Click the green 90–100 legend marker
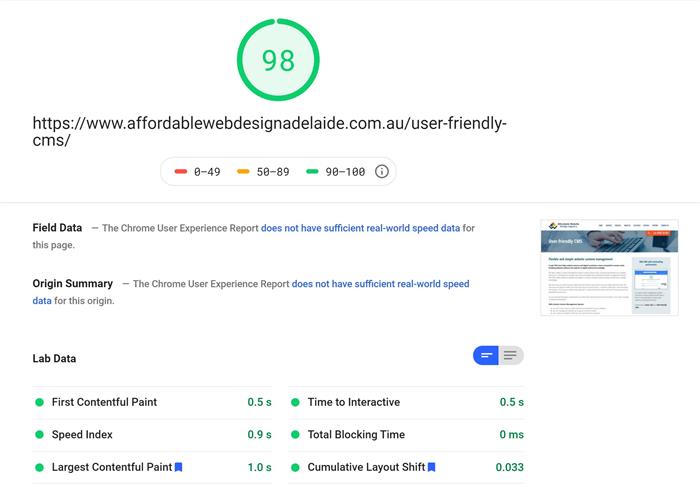 312,172
